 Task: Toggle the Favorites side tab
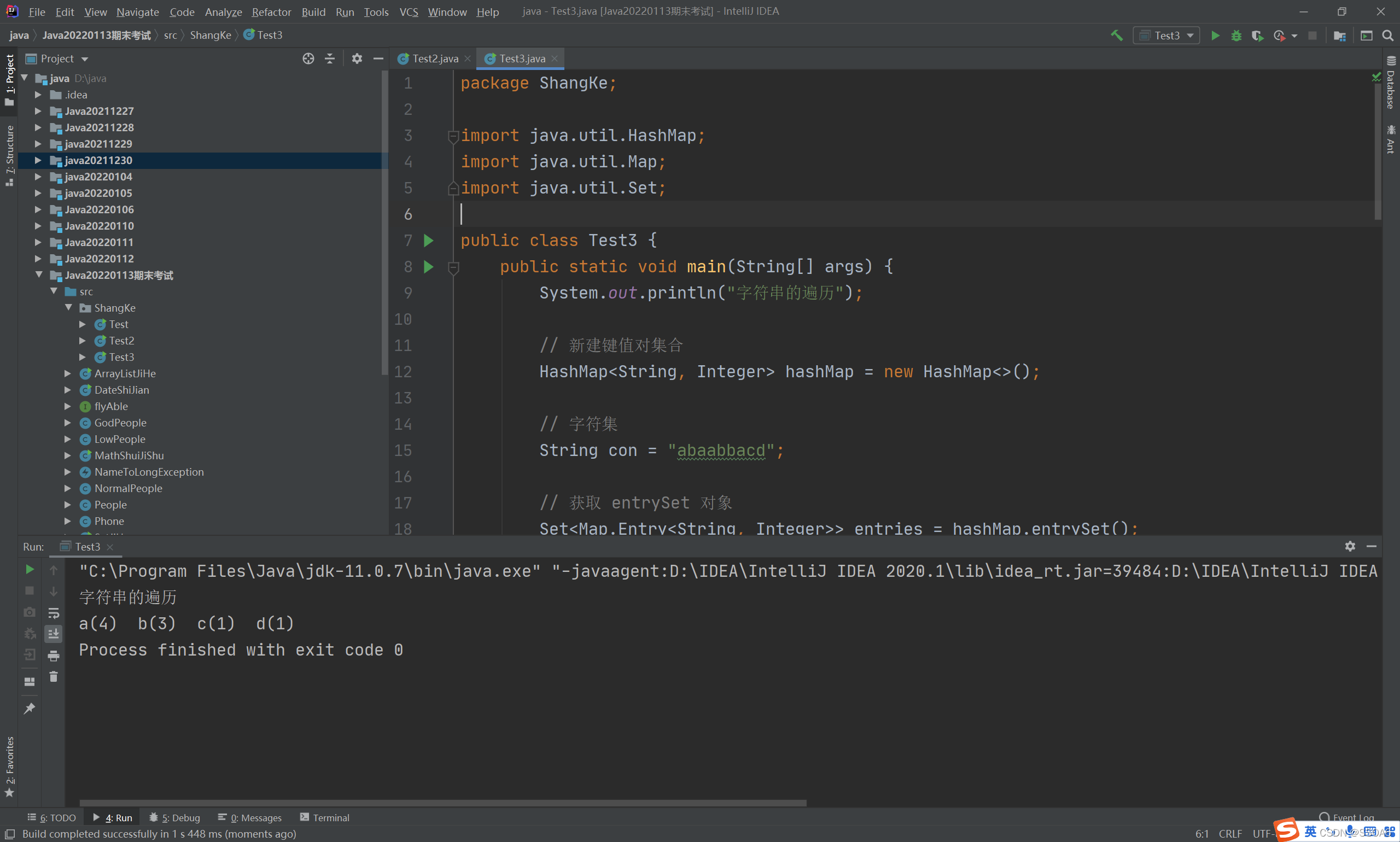9,766
